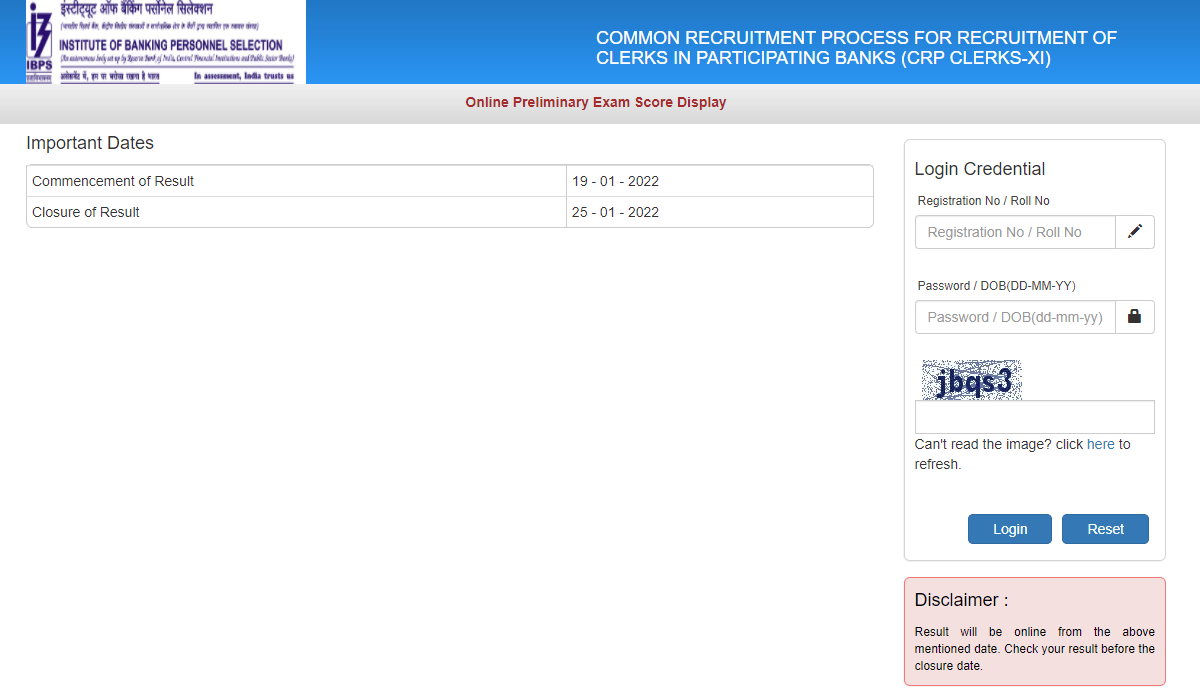Click the 'Online Preliminary Exam Score Display' heading
The height and width of the screenshot is (698, 1200).
(x=596, y=102)
